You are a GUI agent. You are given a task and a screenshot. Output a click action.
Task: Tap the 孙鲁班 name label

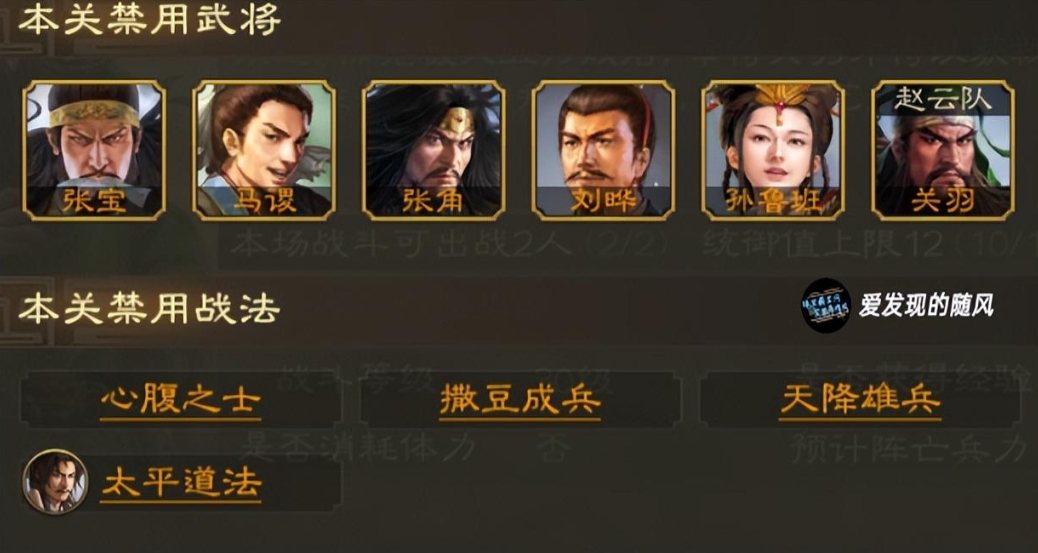[x=773, y=200]
